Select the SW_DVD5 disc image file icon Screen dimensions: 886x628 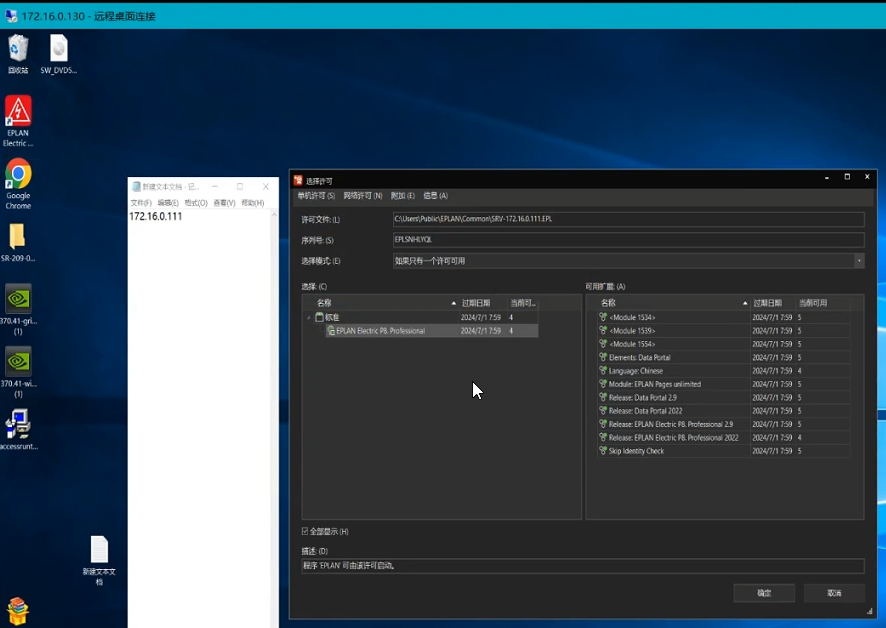58,49
